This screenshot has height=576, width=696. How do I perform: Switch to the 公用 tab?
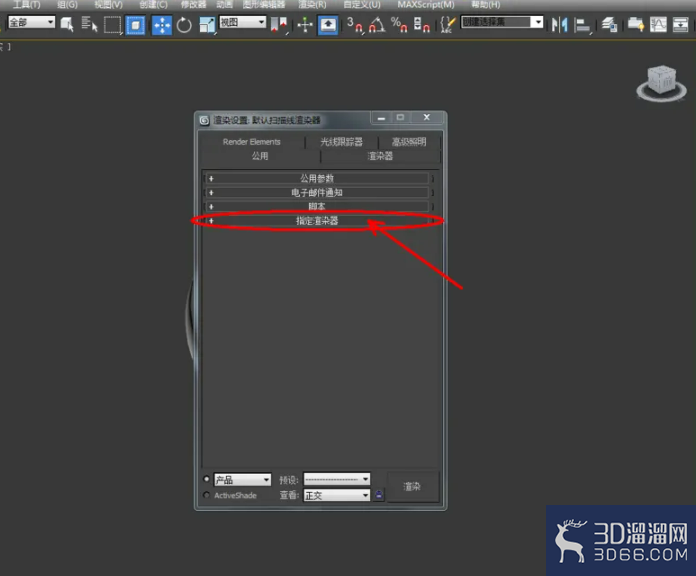pyautogui.click(x=260, y=156)
